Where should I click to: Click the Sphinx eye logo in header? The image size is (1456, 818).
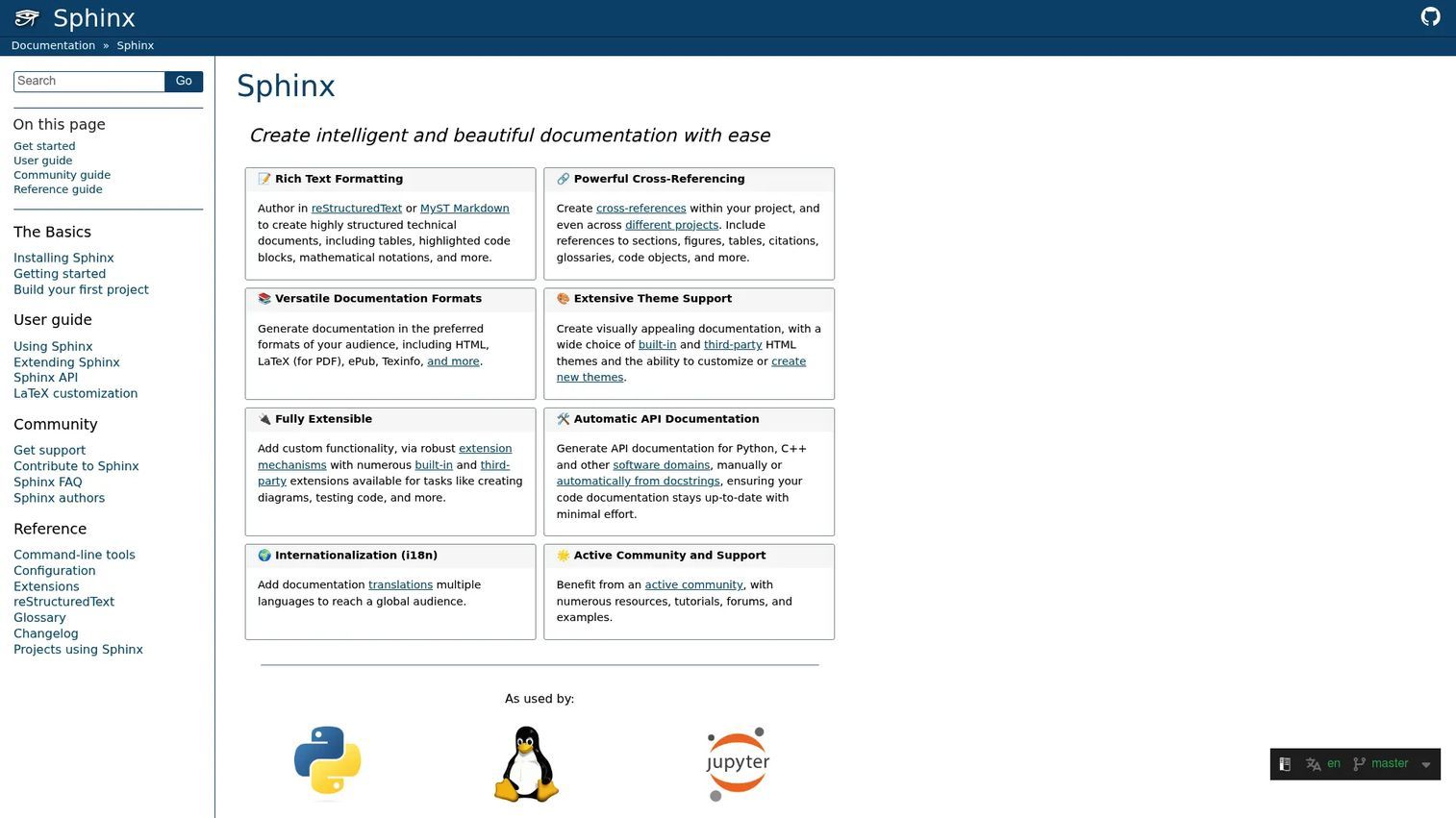click(27, 18)
